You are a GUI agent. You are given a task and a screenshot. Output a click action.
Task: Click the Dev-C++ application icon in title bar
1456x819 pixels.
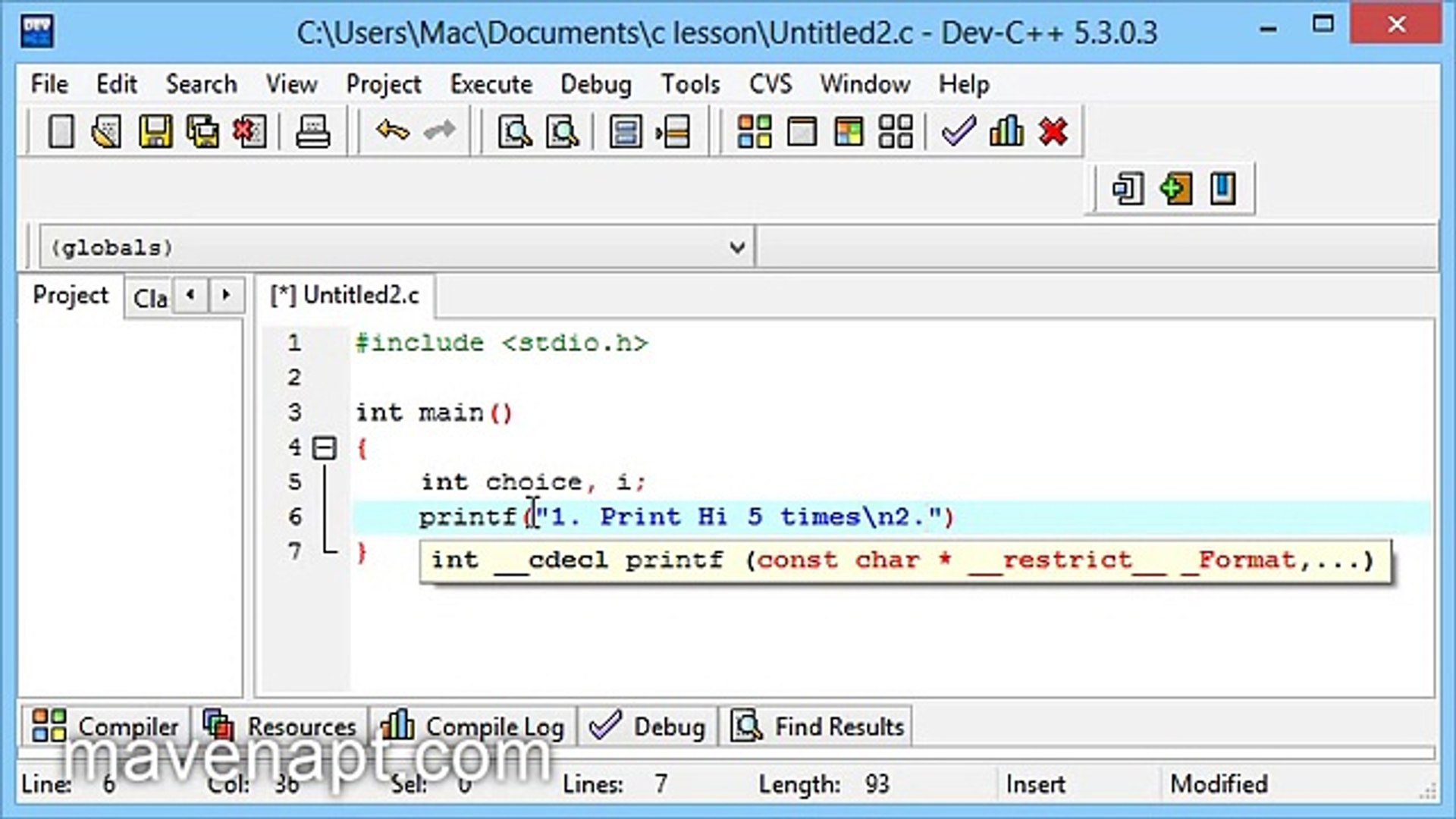[37, 32]
